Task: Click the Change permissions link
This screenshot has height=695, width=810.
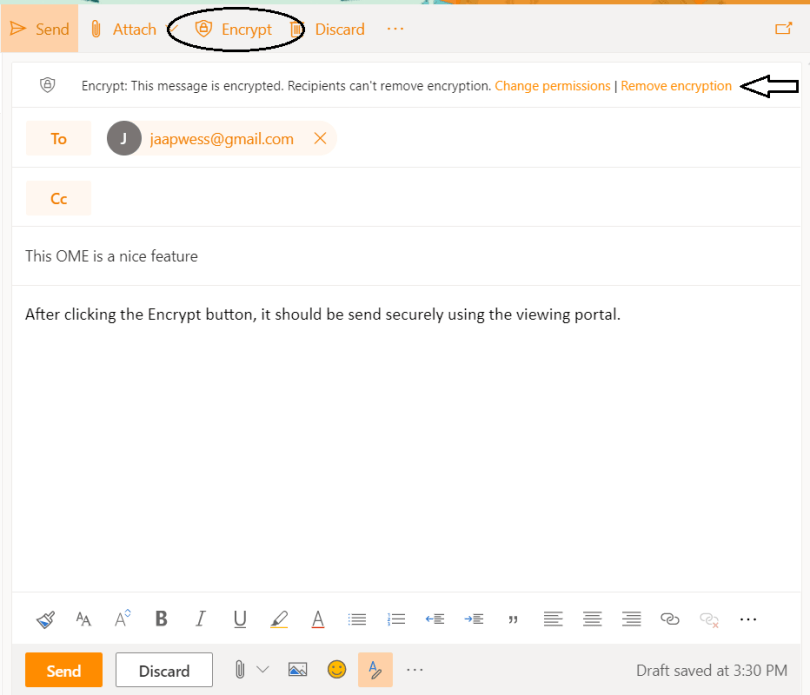Action: coord(552,86)
